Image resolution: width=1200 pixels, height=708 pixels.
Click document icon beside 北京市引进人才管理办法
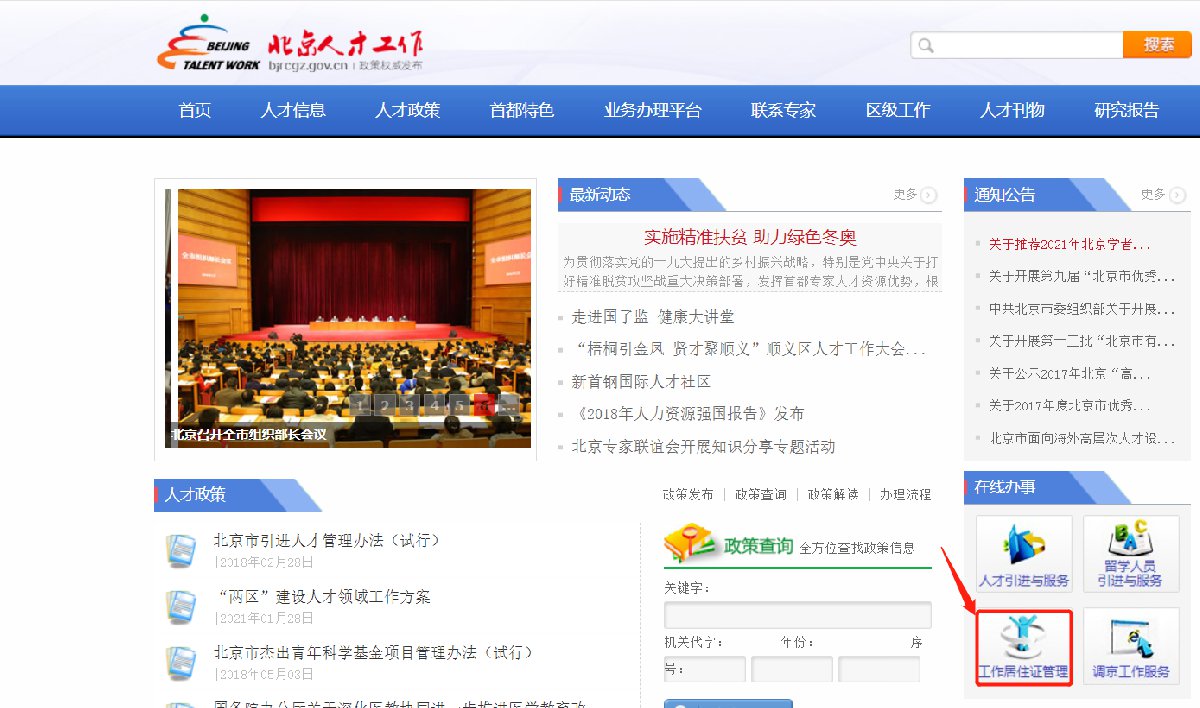point(181,549)
